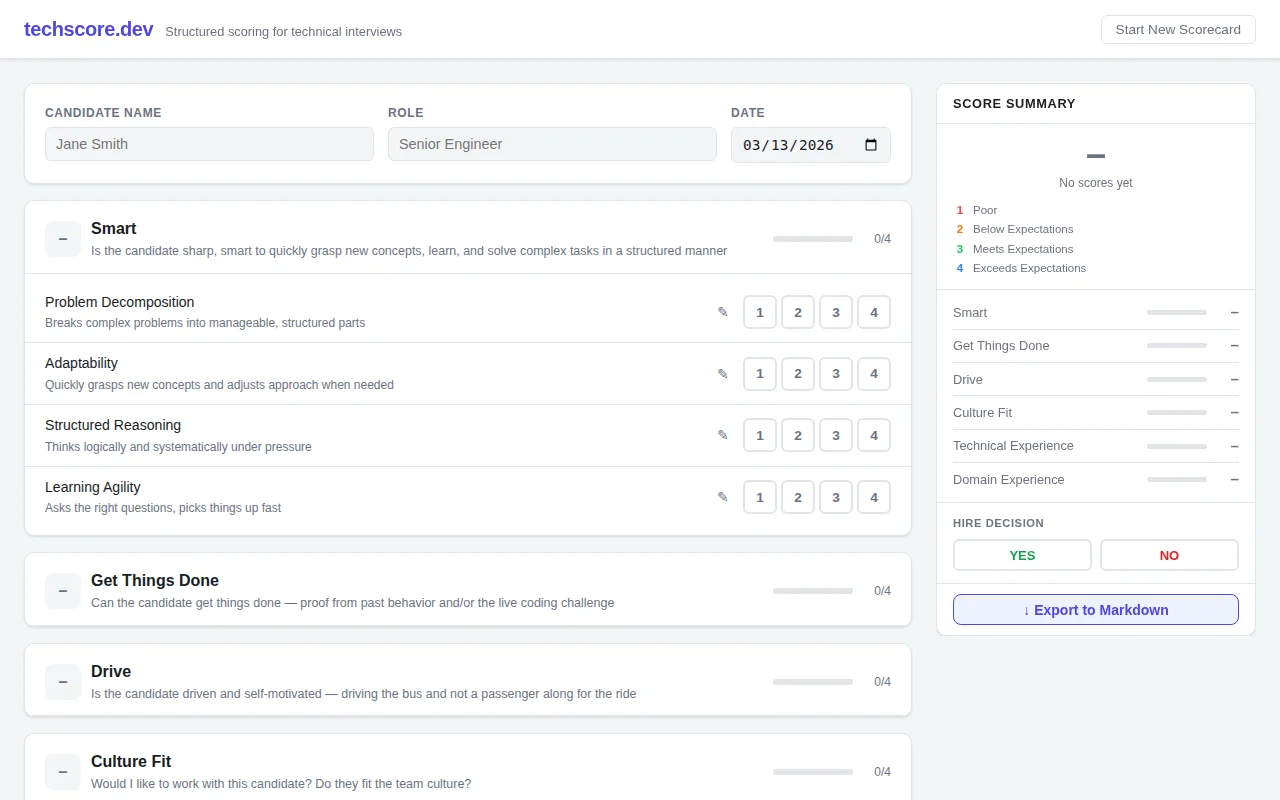The width and height of the screenshot is (1280, 800).
Task: Click the Date field value
Action: tap(788, 145)
